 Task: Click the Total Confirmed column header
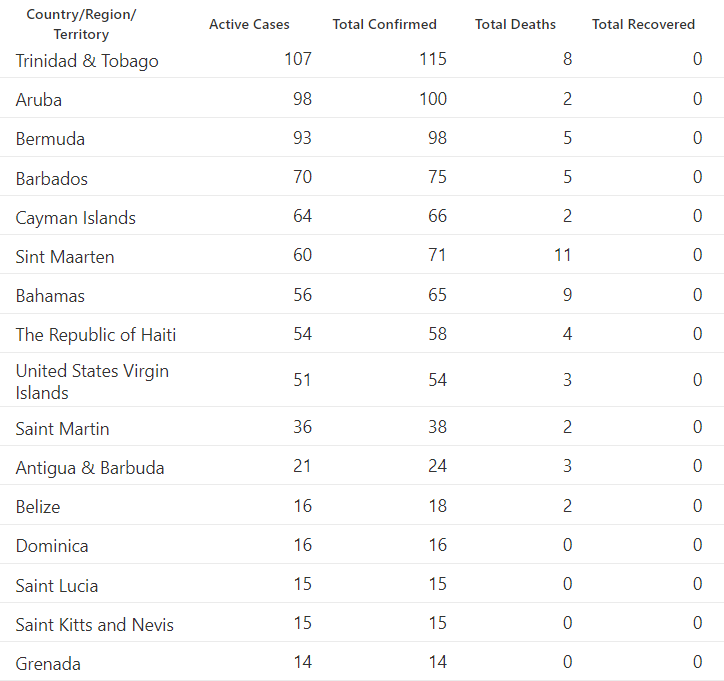click(384, 24)
